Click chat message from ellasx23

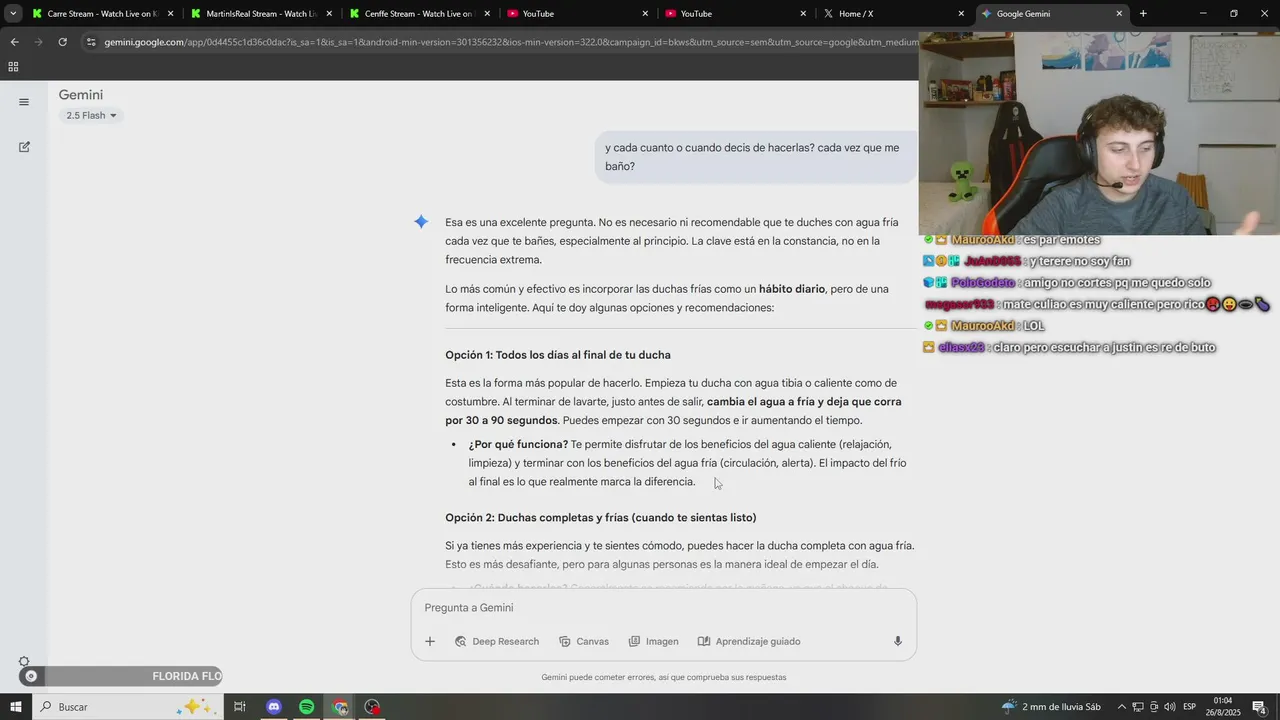[1069, 348]
